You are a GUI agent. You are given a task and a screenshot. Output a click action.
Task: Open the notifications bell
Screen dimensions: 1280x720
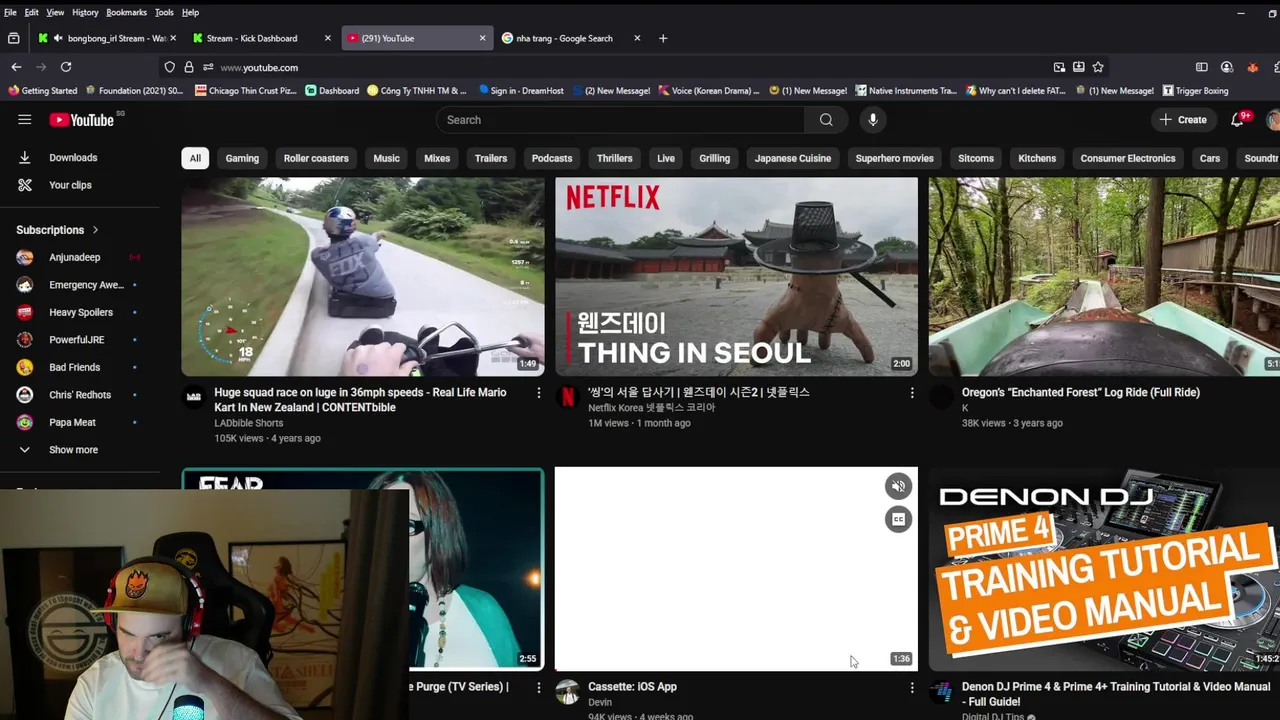pos(1237,120)
